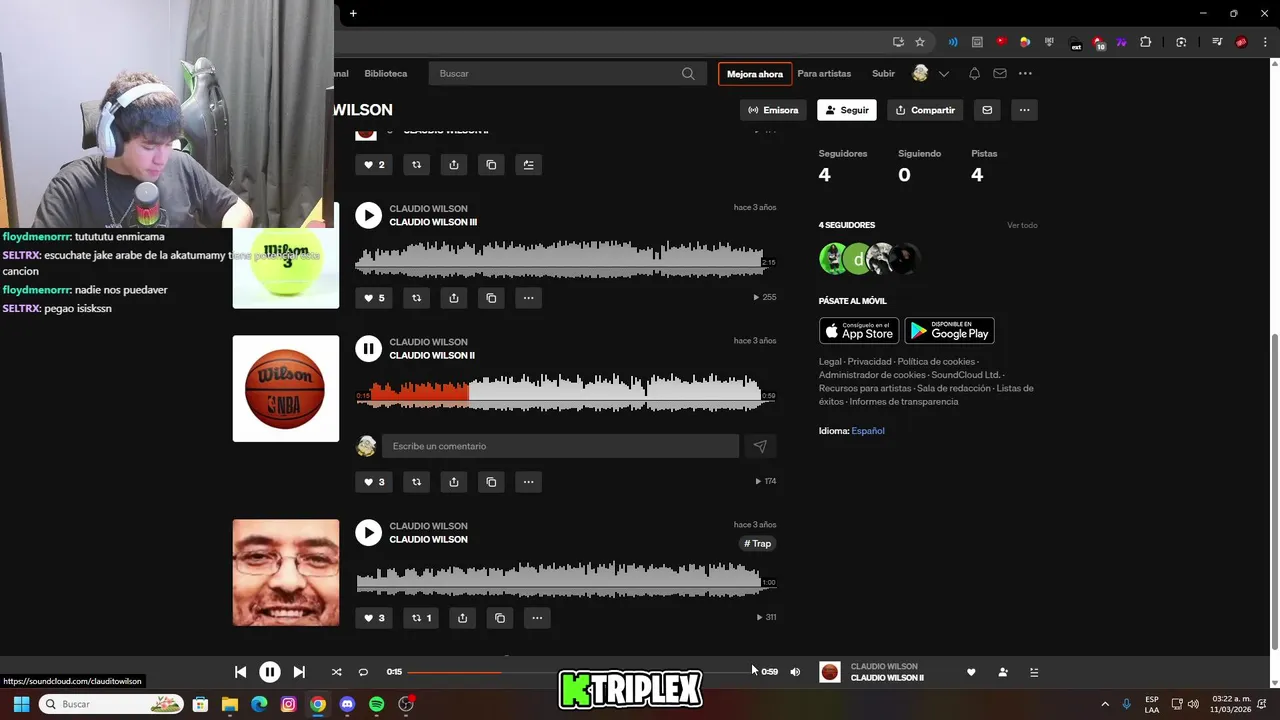Screen dimensions: 1280x720
Task: Like the CLAUDIO WILSON II track row
Action: pyautogui.click(x=374, y=481)
